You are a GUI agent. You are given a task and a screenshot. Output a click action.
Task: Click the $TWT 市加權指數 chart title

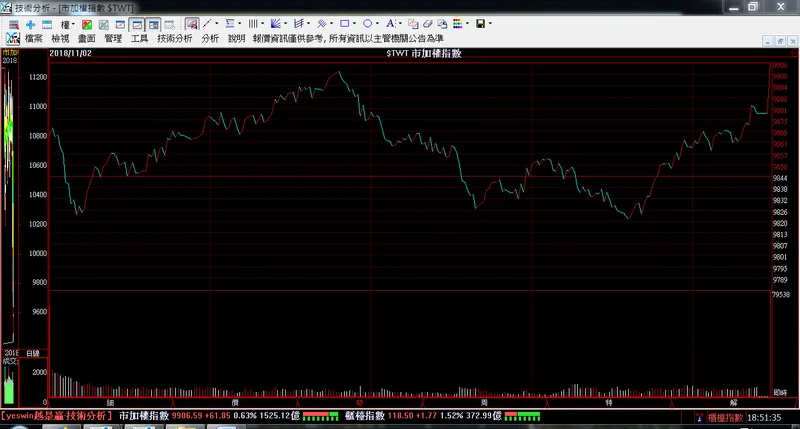(x=424, y=54)
